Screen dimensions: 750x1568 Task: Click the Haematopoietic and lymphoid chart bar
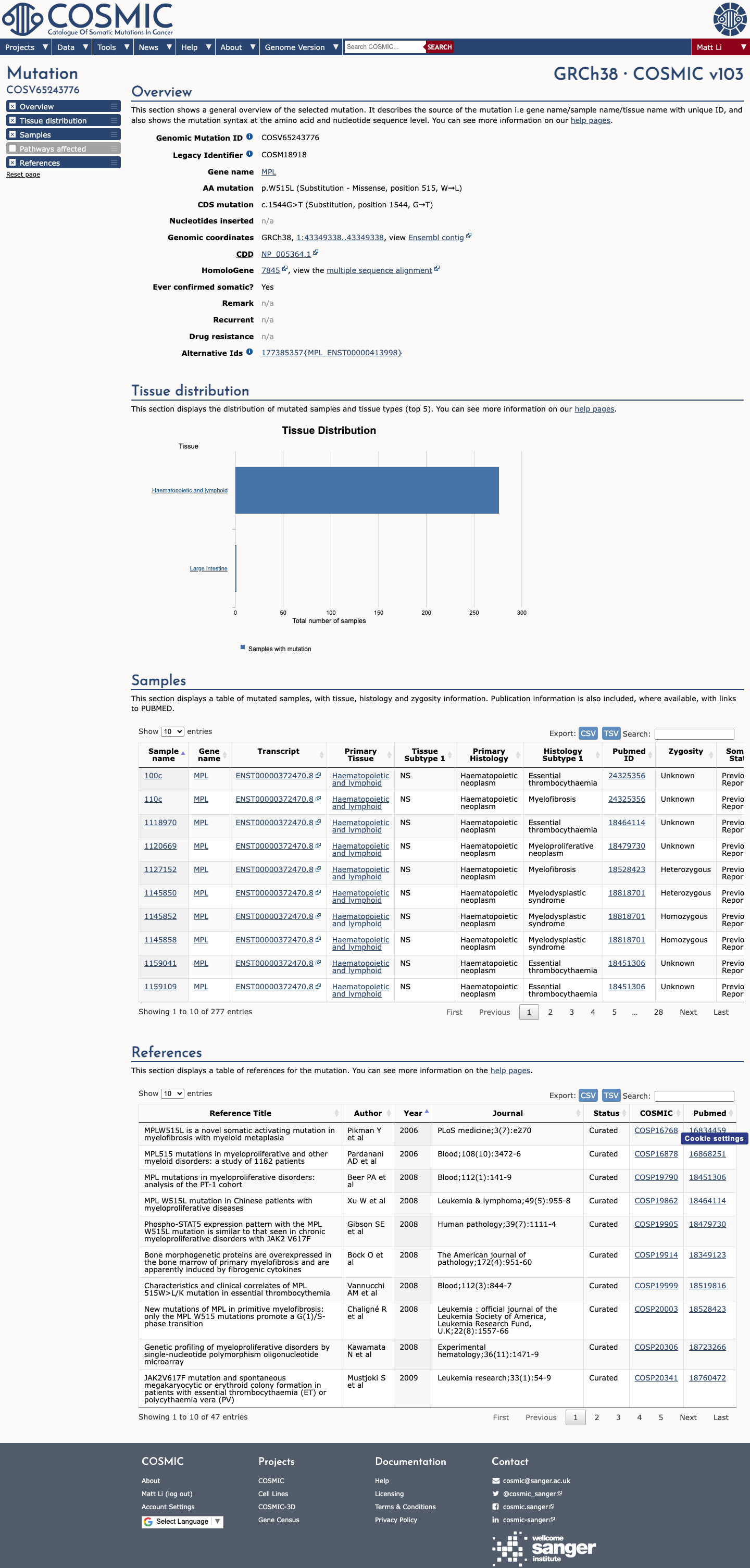click(x=367, y=490)
